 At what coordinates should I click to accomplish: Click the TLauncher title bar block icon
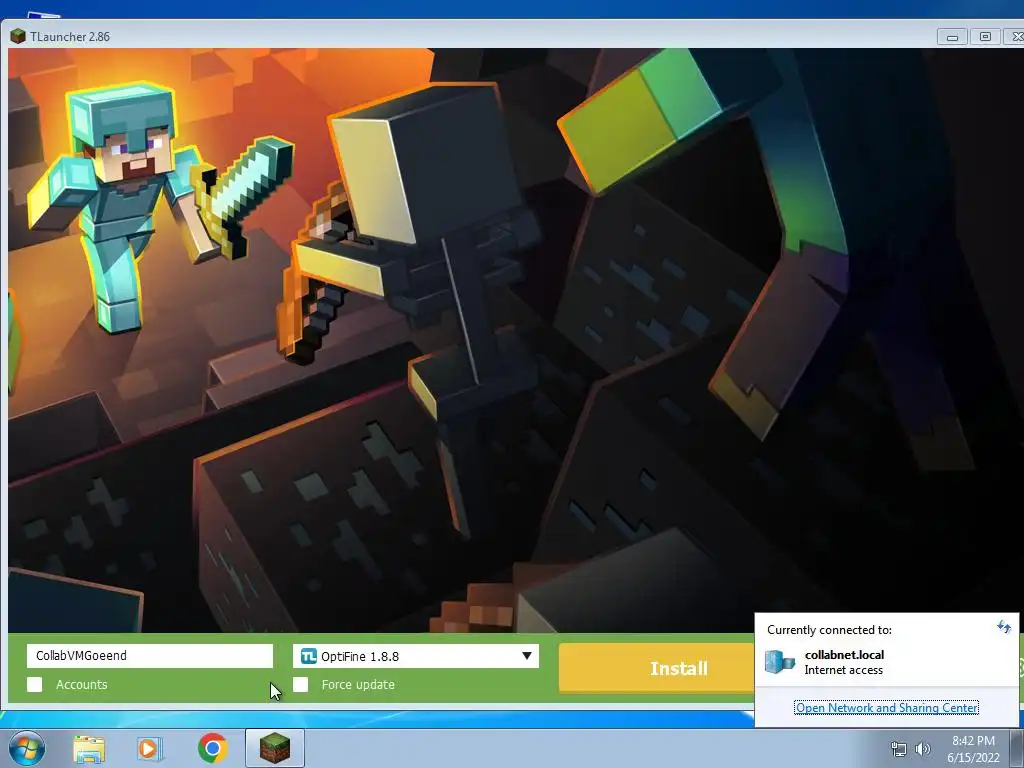pos(18,37)
